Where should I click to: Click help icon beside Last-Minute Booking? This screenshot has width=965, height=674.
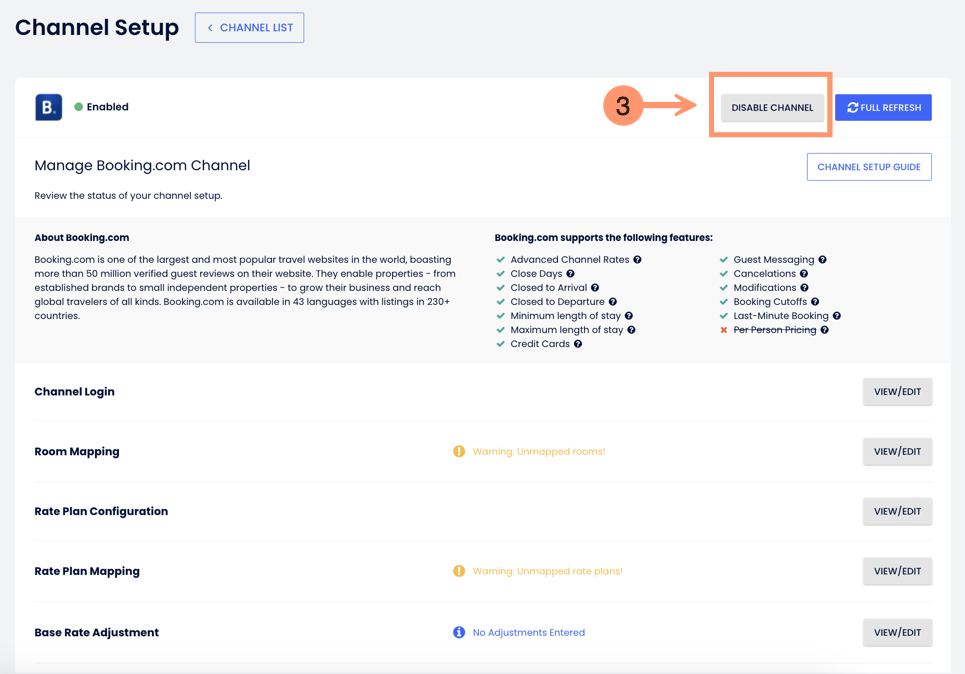pos(837,316)
